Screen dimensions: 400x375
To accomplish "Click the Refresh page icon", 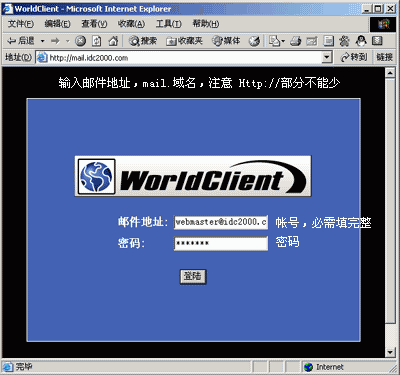I will click(x=97, y=41).
